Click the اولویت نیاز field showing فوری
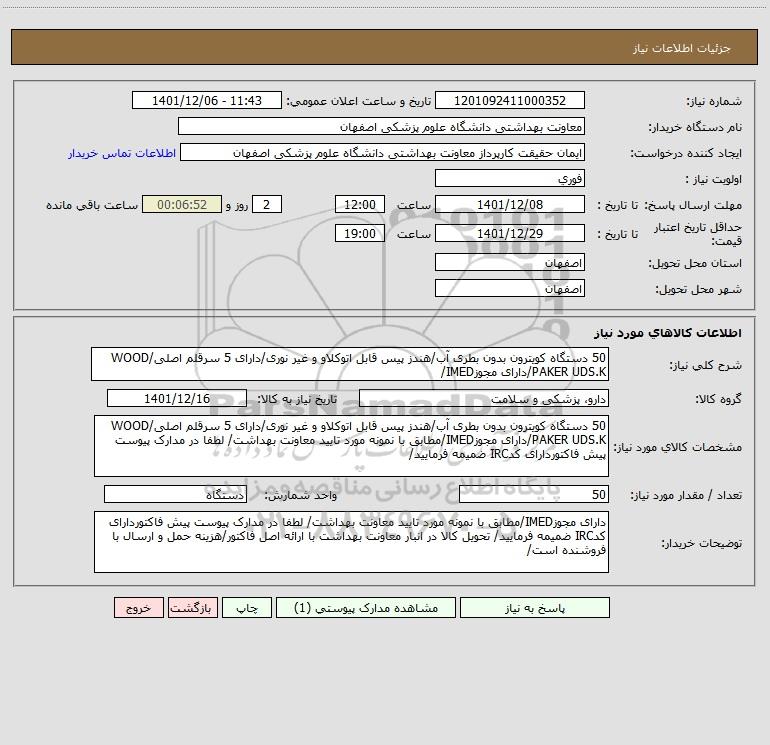This screenshot has height=745, width=770. coord(510,178)
